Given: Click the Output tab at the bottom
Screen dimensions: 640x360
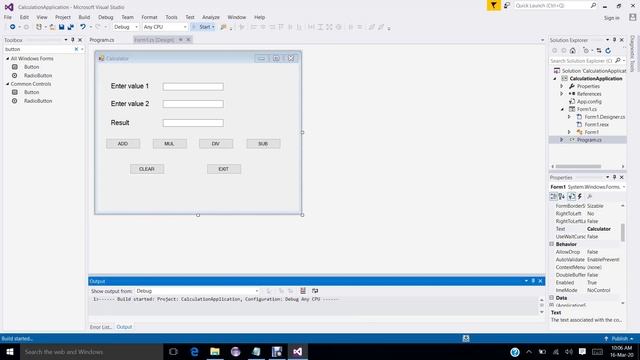Looking at the screenshot, I should coord(124,327).
